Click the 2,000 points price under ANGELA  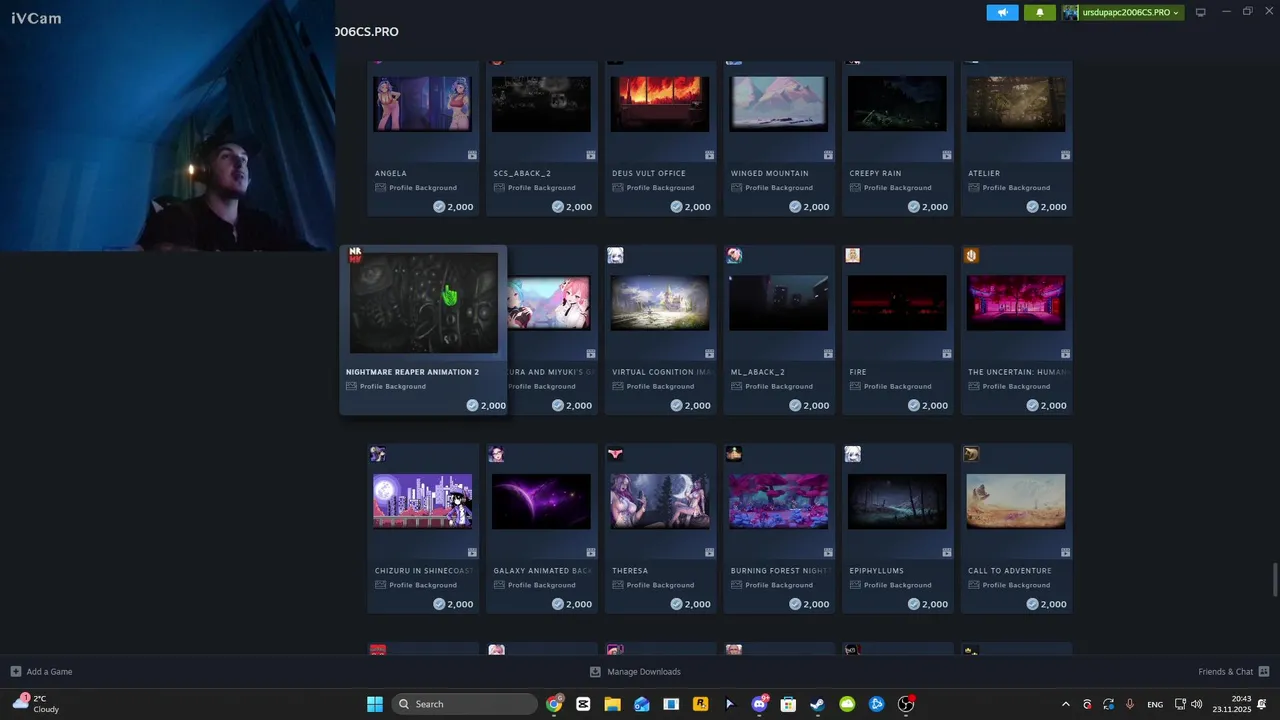(x=453, y=207)
